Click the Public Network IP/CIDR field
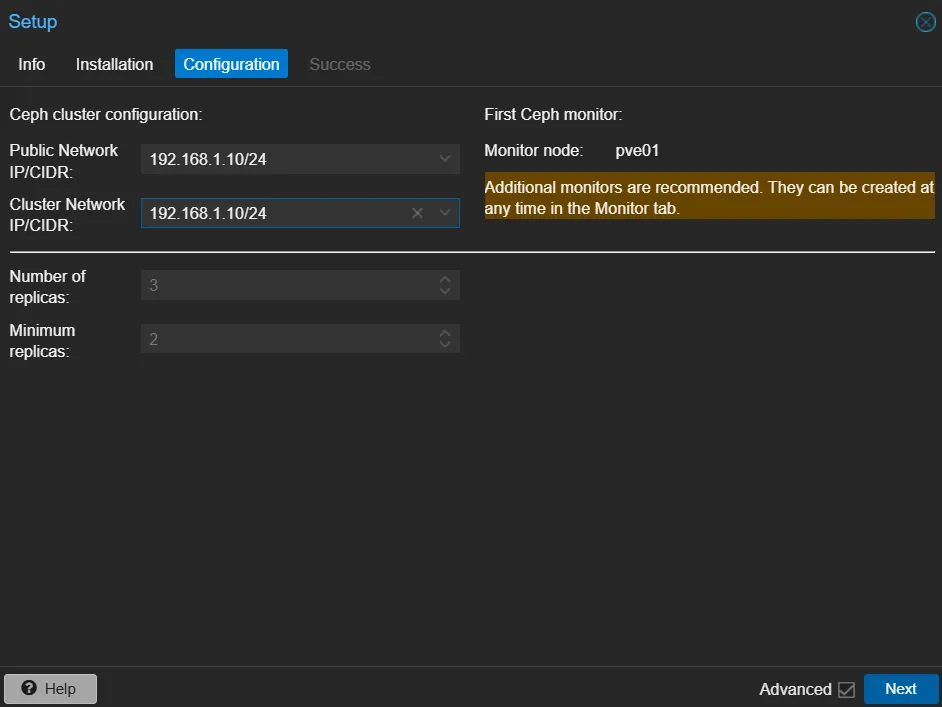The height and width of the screenshot is (707, 942). [x=300, y=159]
